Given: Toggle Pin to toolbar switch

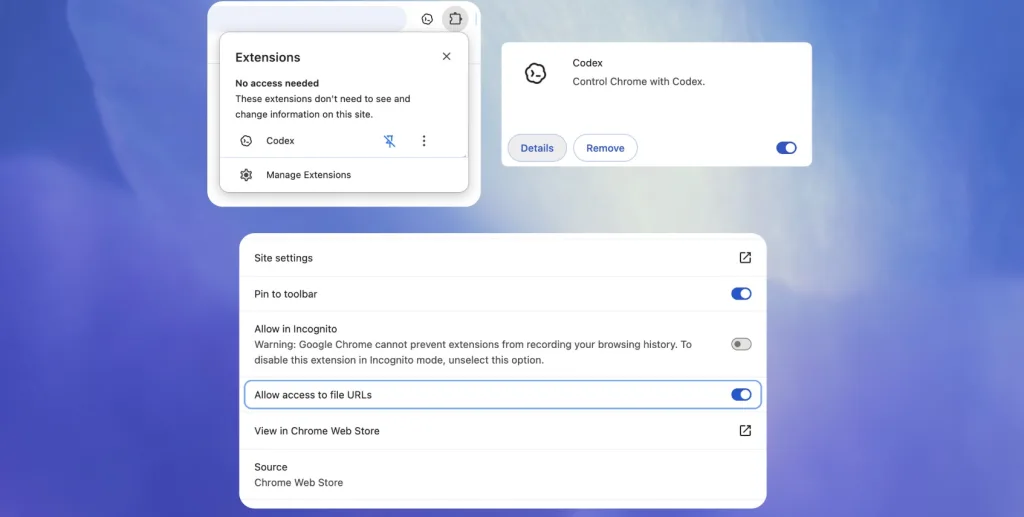Looking at the screenshot, I should [x=741, y=294].
